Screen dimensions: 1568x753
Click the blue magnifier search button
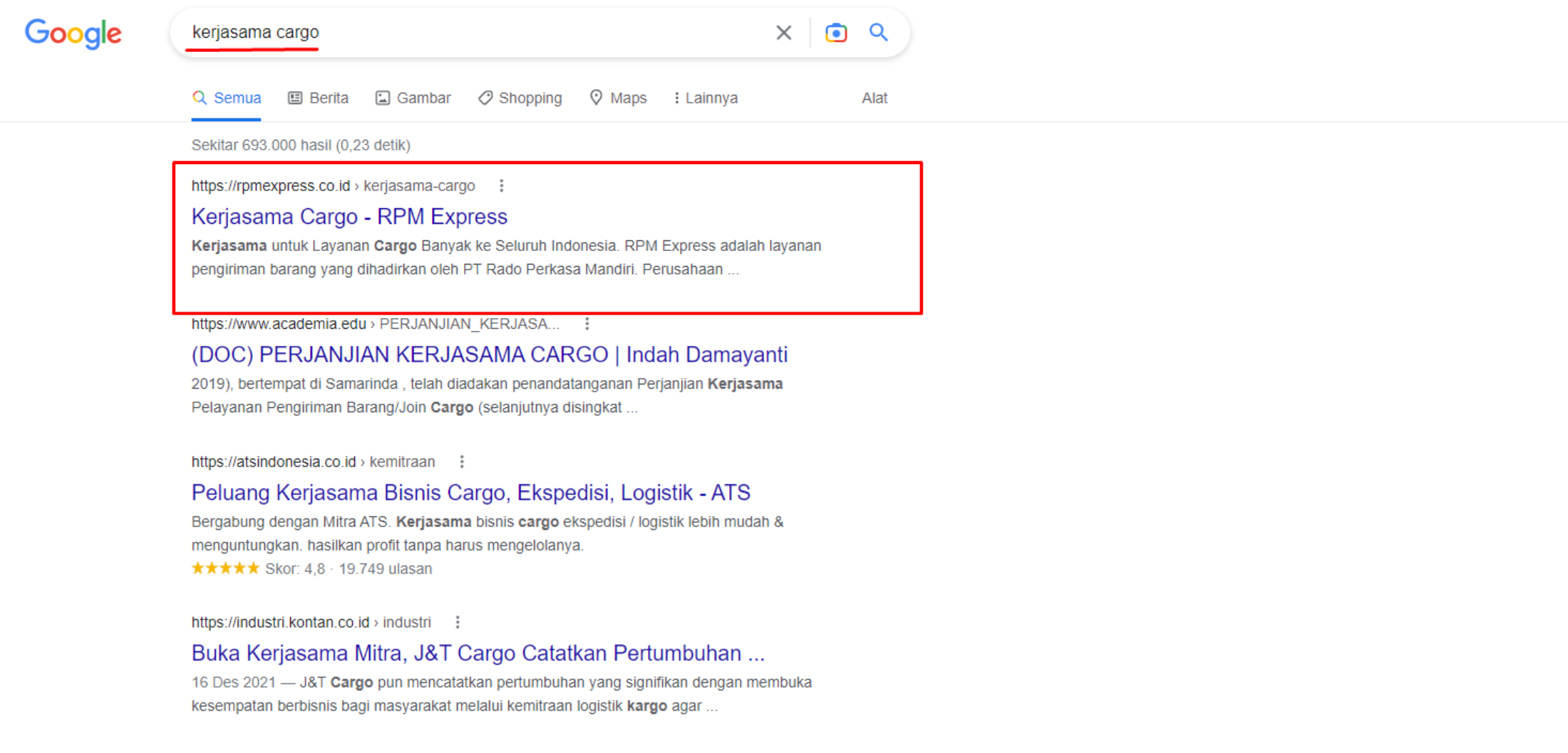tap(878, 32)
